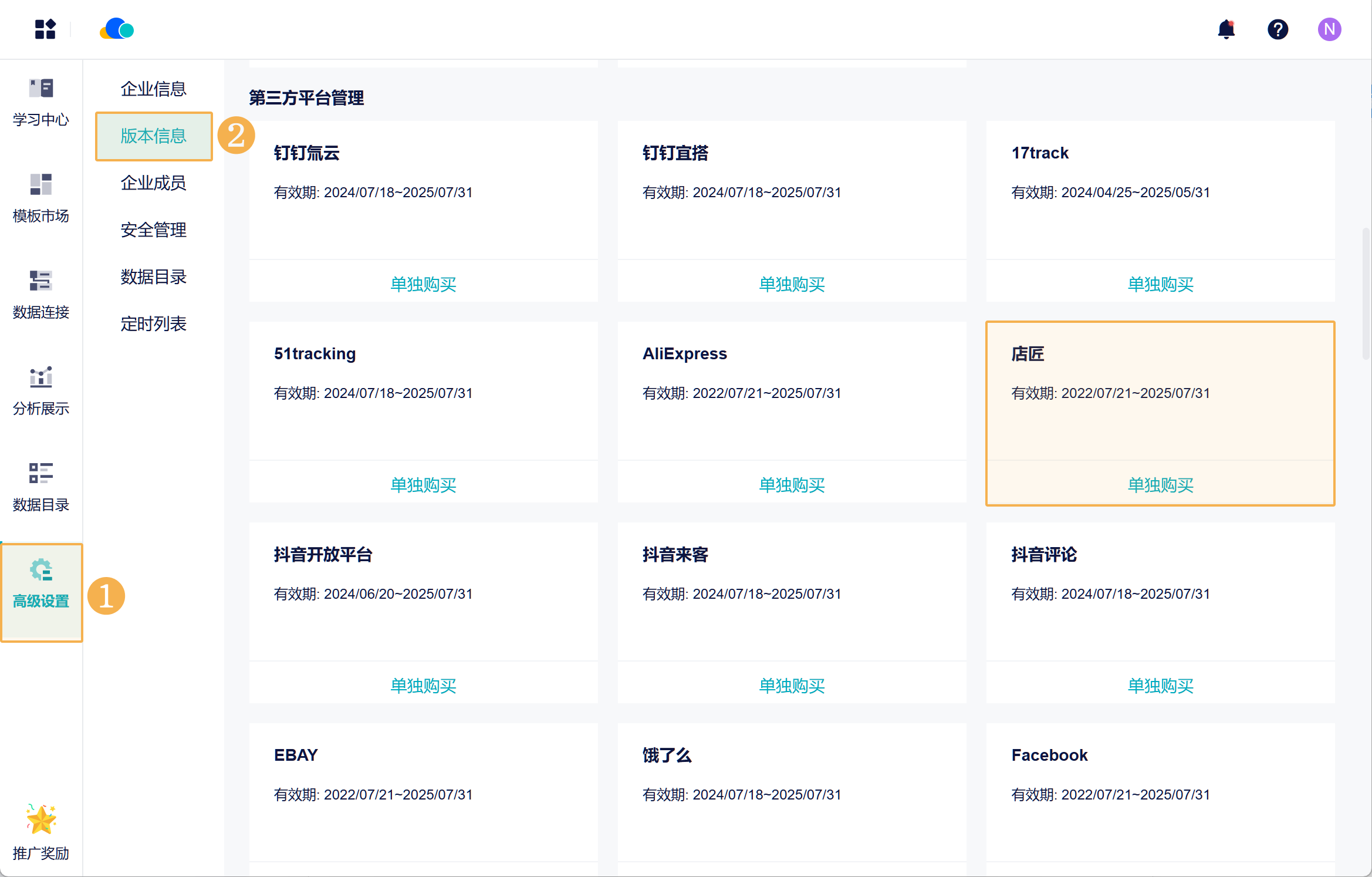1372x877 pixels.
Task: Open the notifications bell
Action: pos(1226,29)
